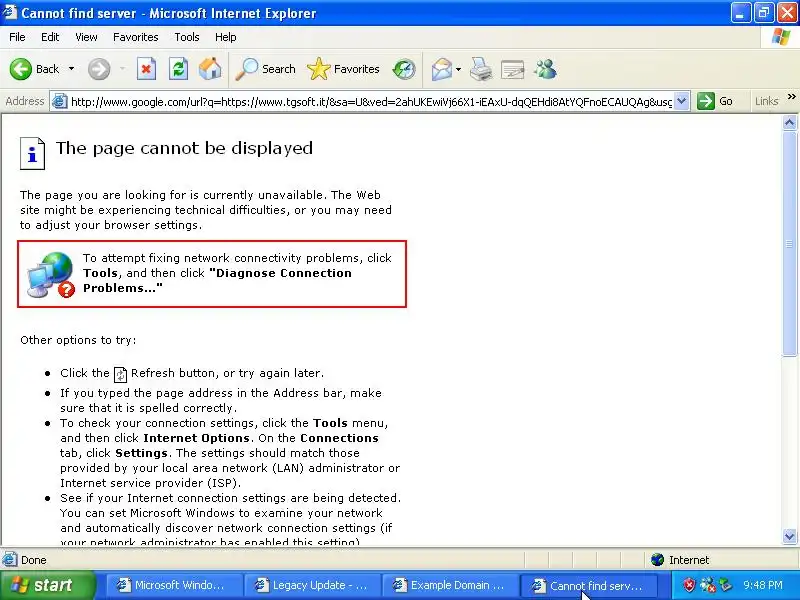Click the Internet zone globe in status bar
Viewport: 800px width, 600px height.
point(657,560)
